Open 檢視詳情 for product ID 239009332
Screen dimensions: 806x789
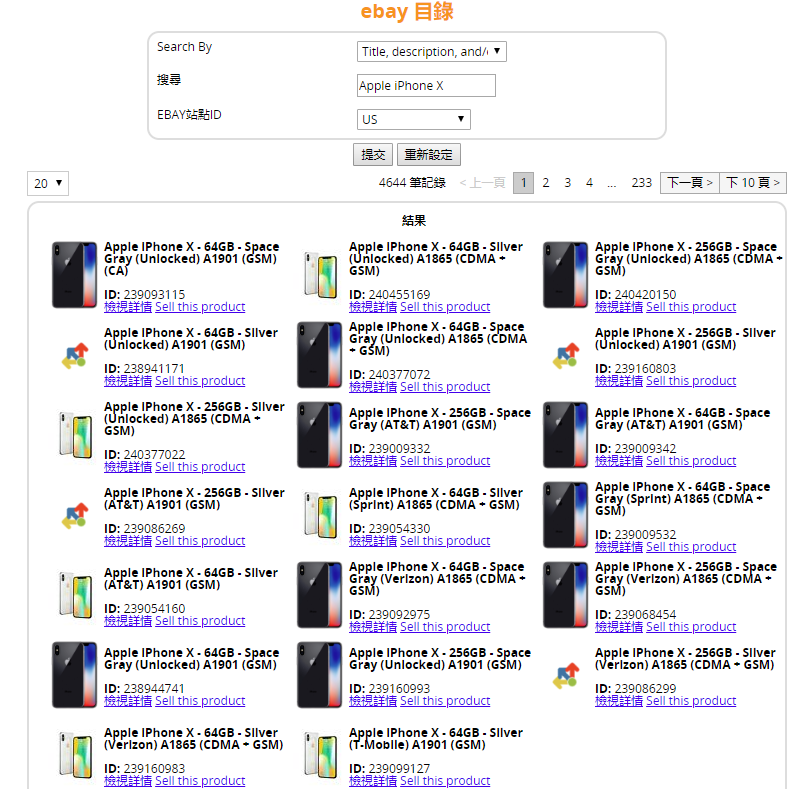point(373,461)
